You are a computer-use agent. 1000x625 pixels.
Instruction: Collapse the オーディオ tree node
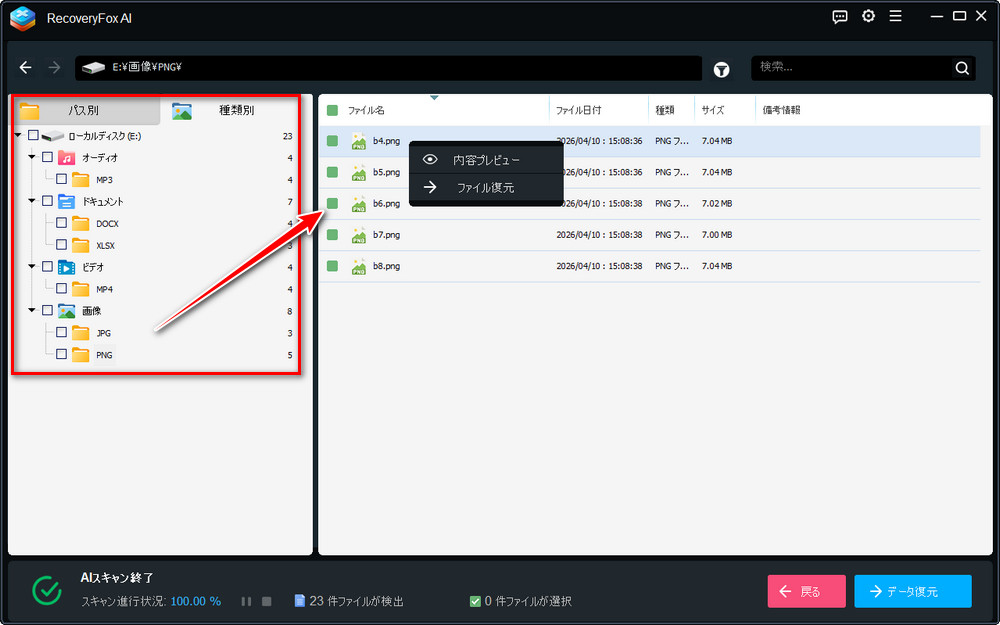click(32, 157)
